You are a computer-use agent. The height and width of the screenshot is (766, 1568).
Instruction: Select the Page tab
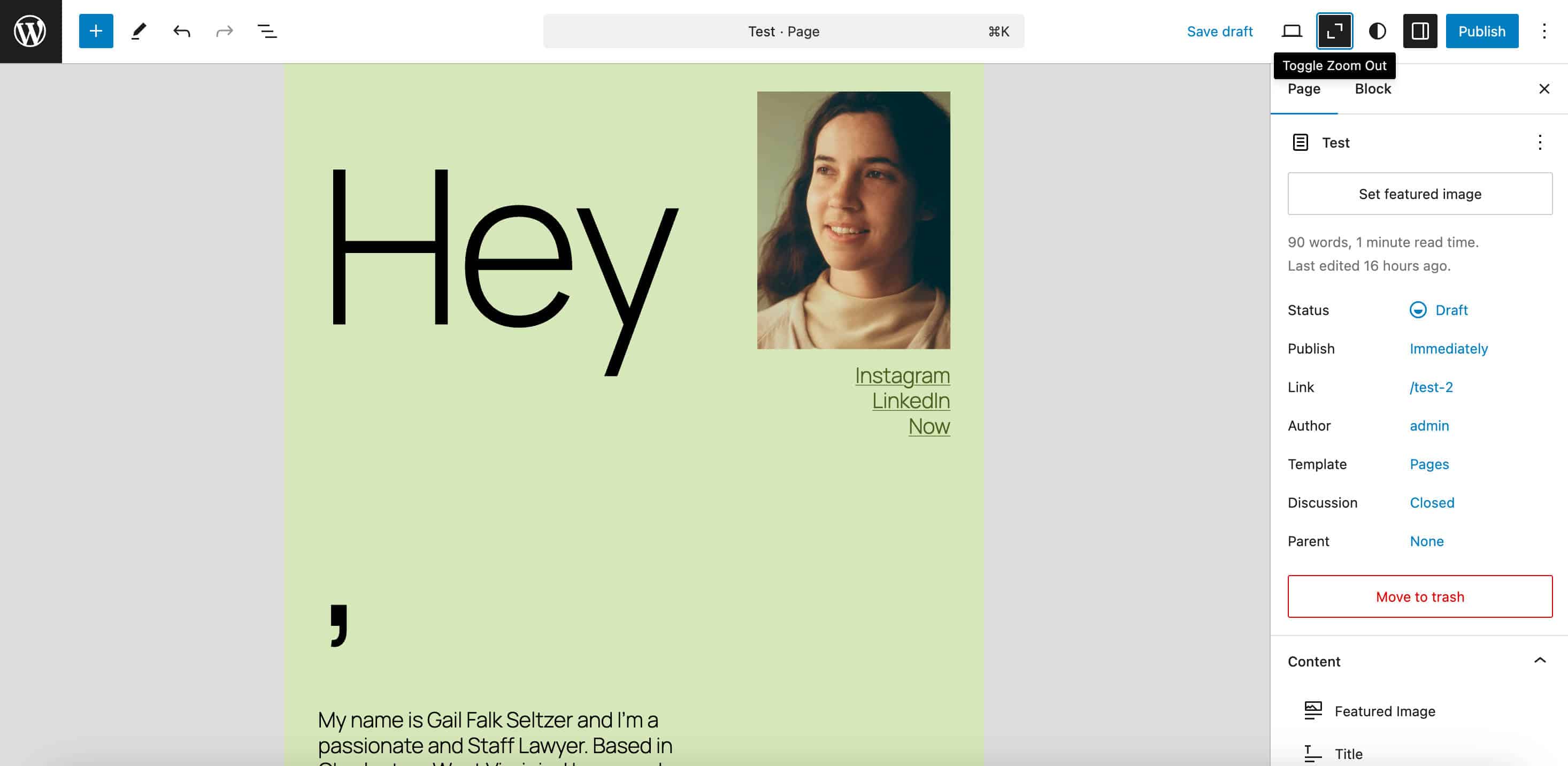[x=1304, y=89]
